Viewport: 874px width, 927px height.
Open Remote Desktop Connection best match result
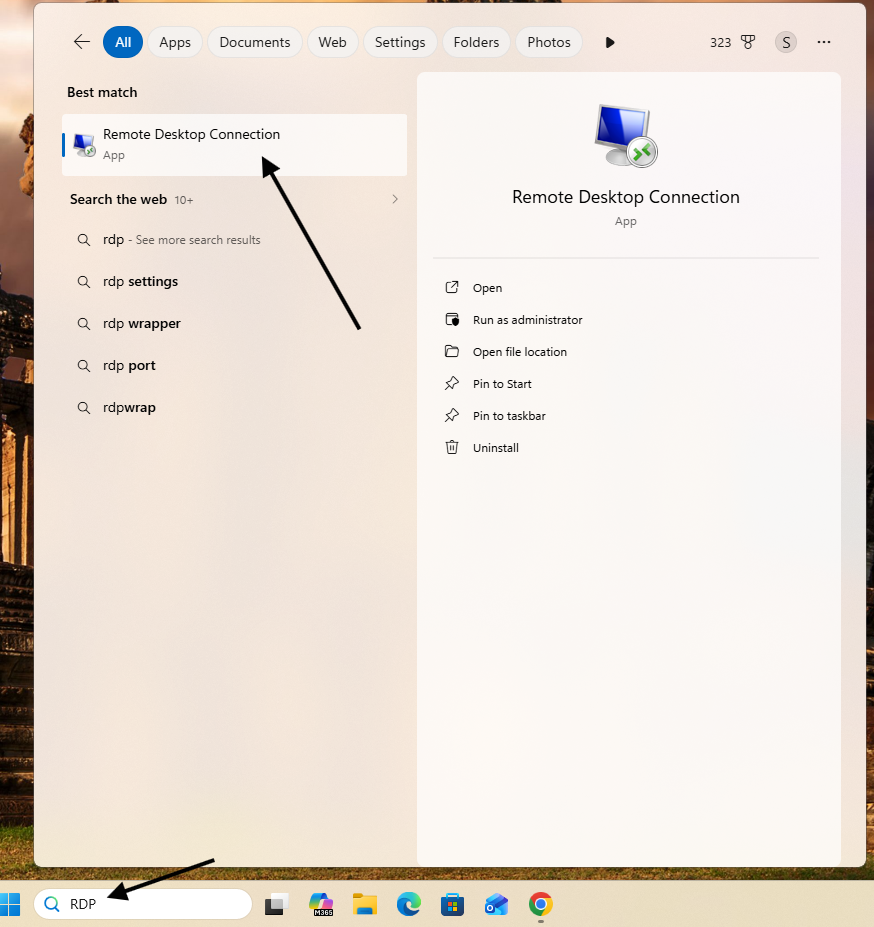click(x=234, y=145)
